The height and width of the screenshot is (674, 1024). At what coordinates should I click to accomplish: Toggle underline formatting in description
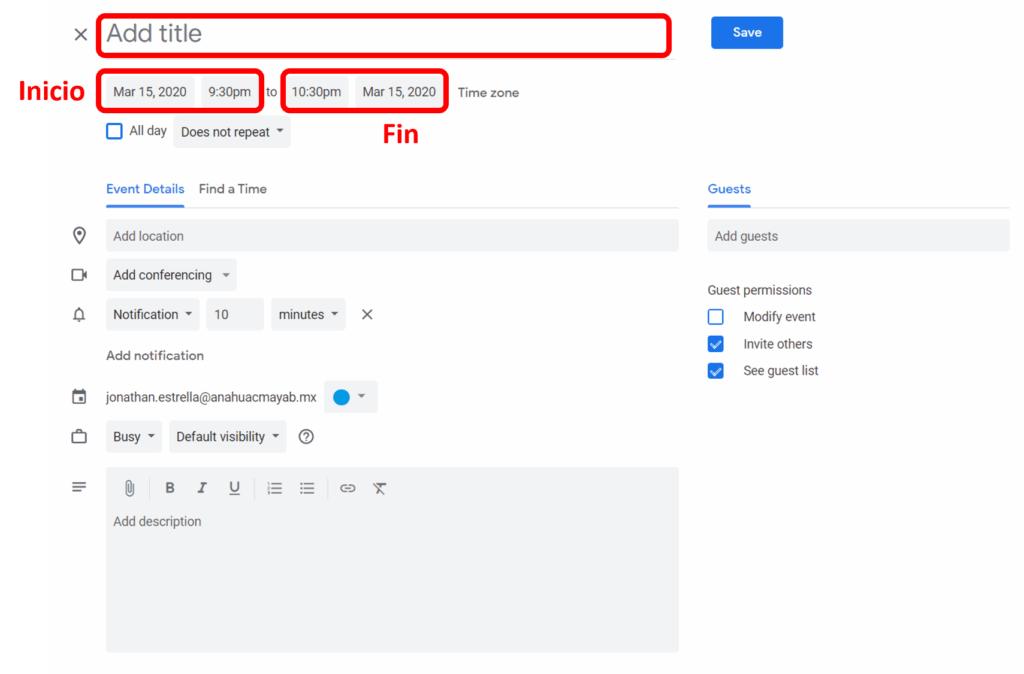coord(234,488)
